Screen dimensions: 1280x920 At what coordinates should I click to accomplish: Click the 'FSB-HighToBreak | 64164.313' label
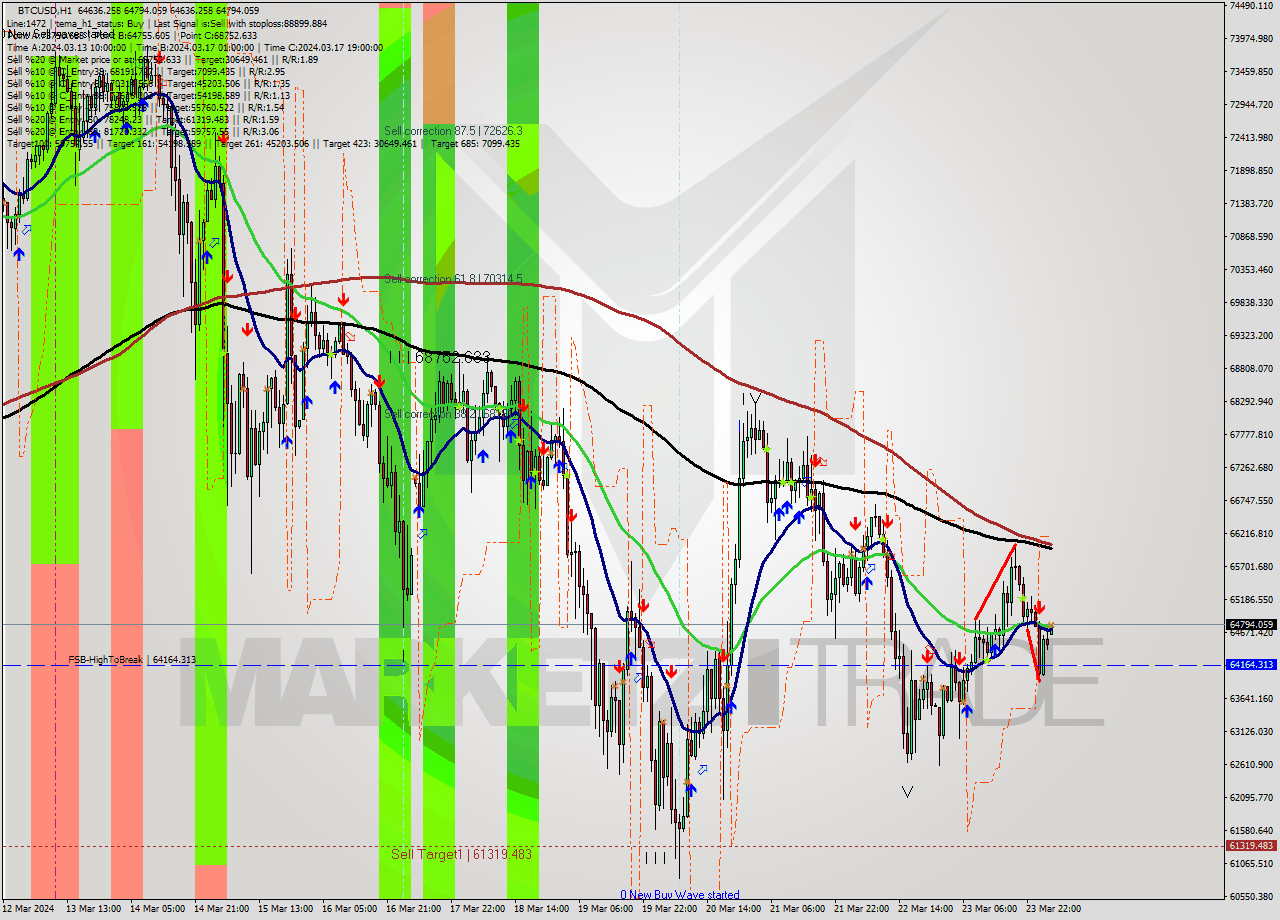(131, 660)
